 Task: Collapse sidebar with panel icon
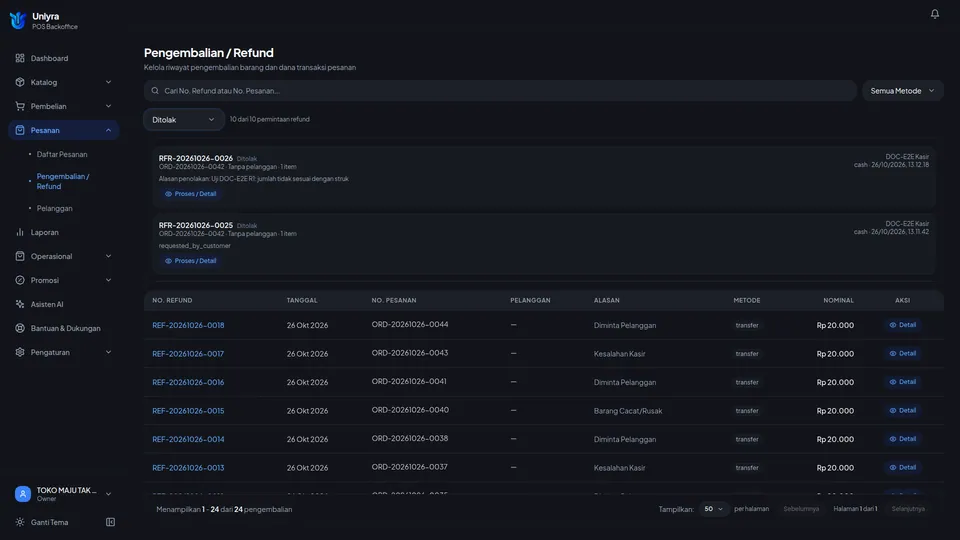(x=110, y=522)
